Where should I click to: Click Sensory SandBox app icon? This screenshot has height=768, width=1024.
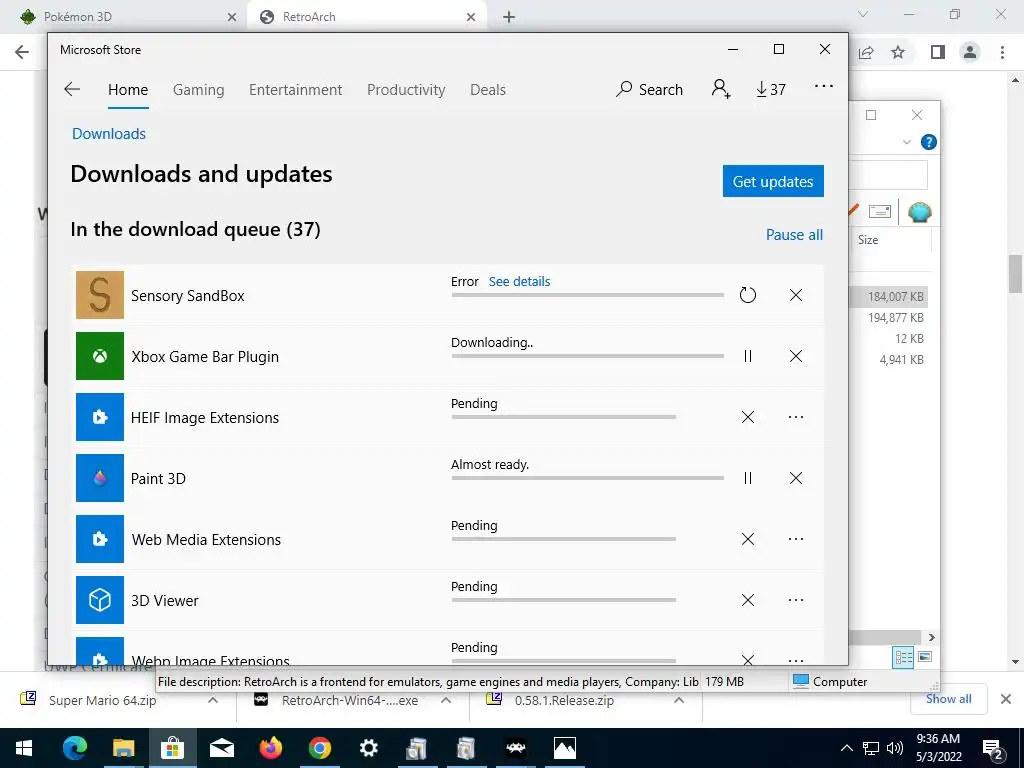100,295
